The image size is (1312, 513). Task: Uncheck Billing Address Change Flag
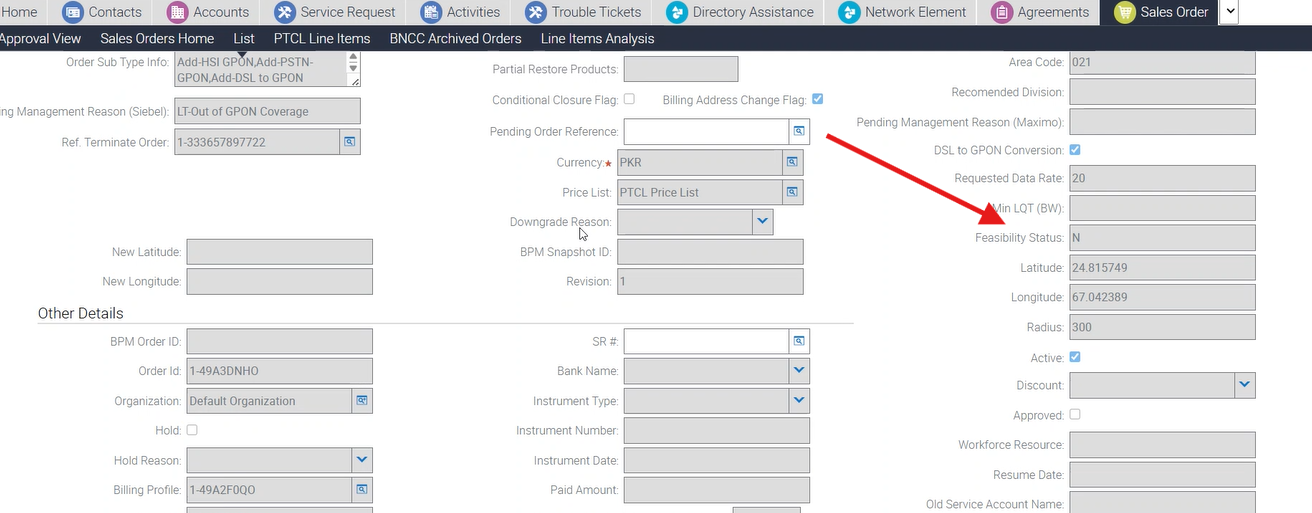click(817, 99)
